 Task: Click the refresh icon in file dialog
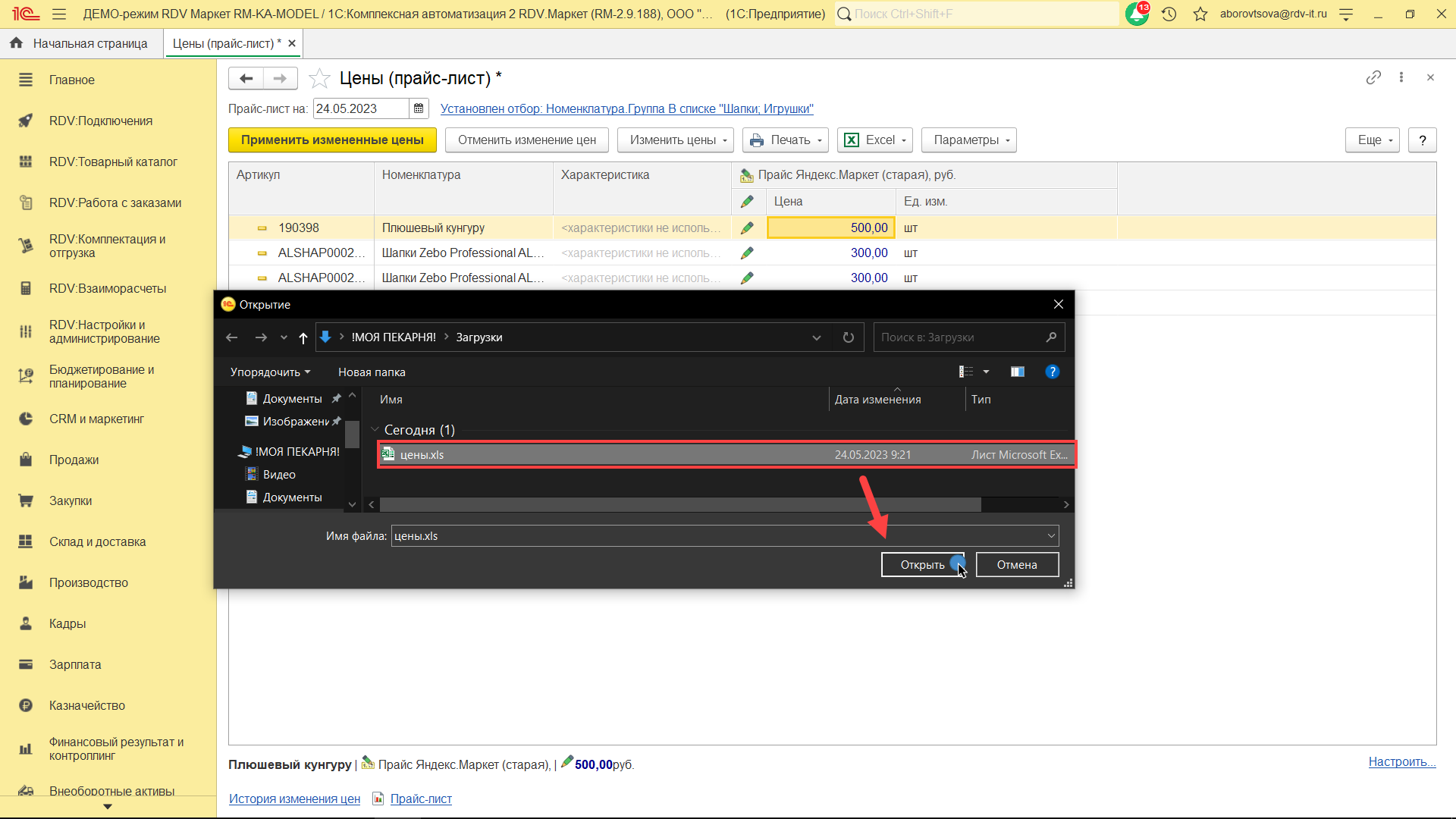tap(849, 337)
